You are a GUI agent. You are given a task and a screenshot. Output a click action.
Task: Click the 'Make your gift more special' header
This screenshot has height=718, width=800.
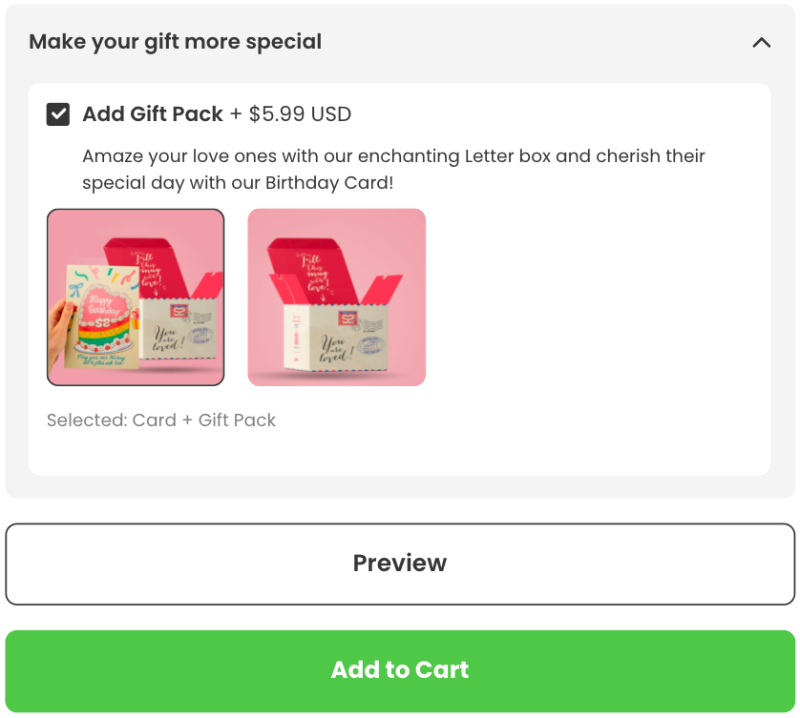click(175, 42)
